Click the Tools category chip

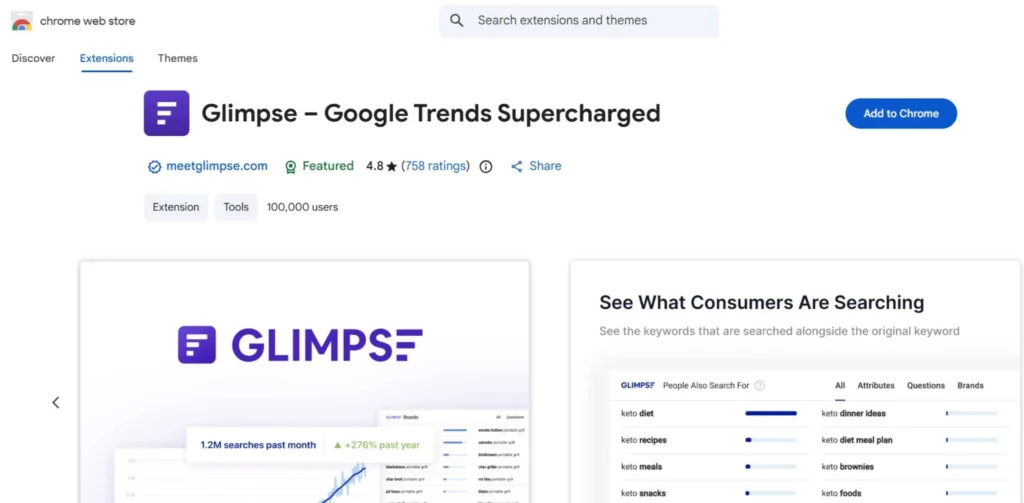pos(236,207)
